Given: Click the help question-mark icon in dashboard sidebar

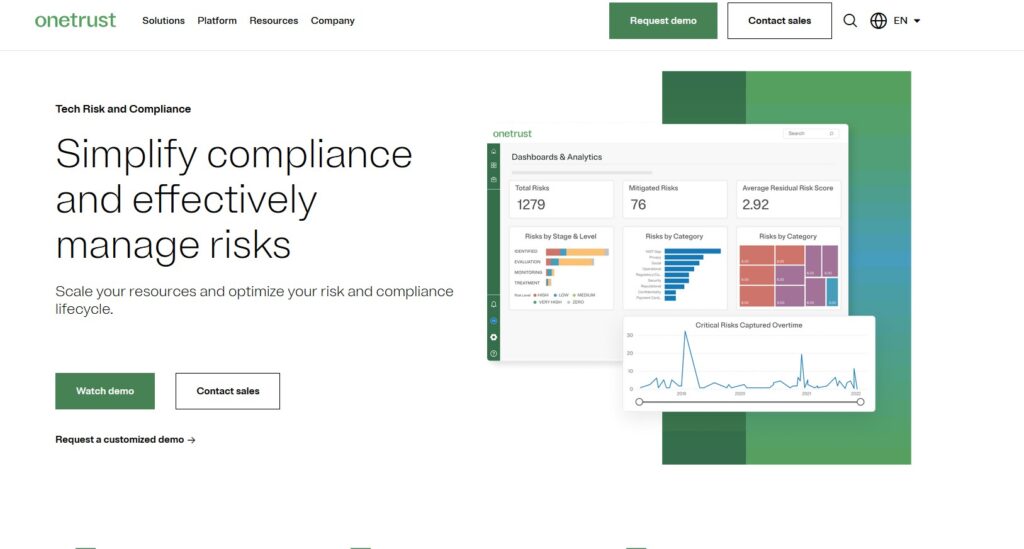Looking at the screenshot, I should coord(494,354).
